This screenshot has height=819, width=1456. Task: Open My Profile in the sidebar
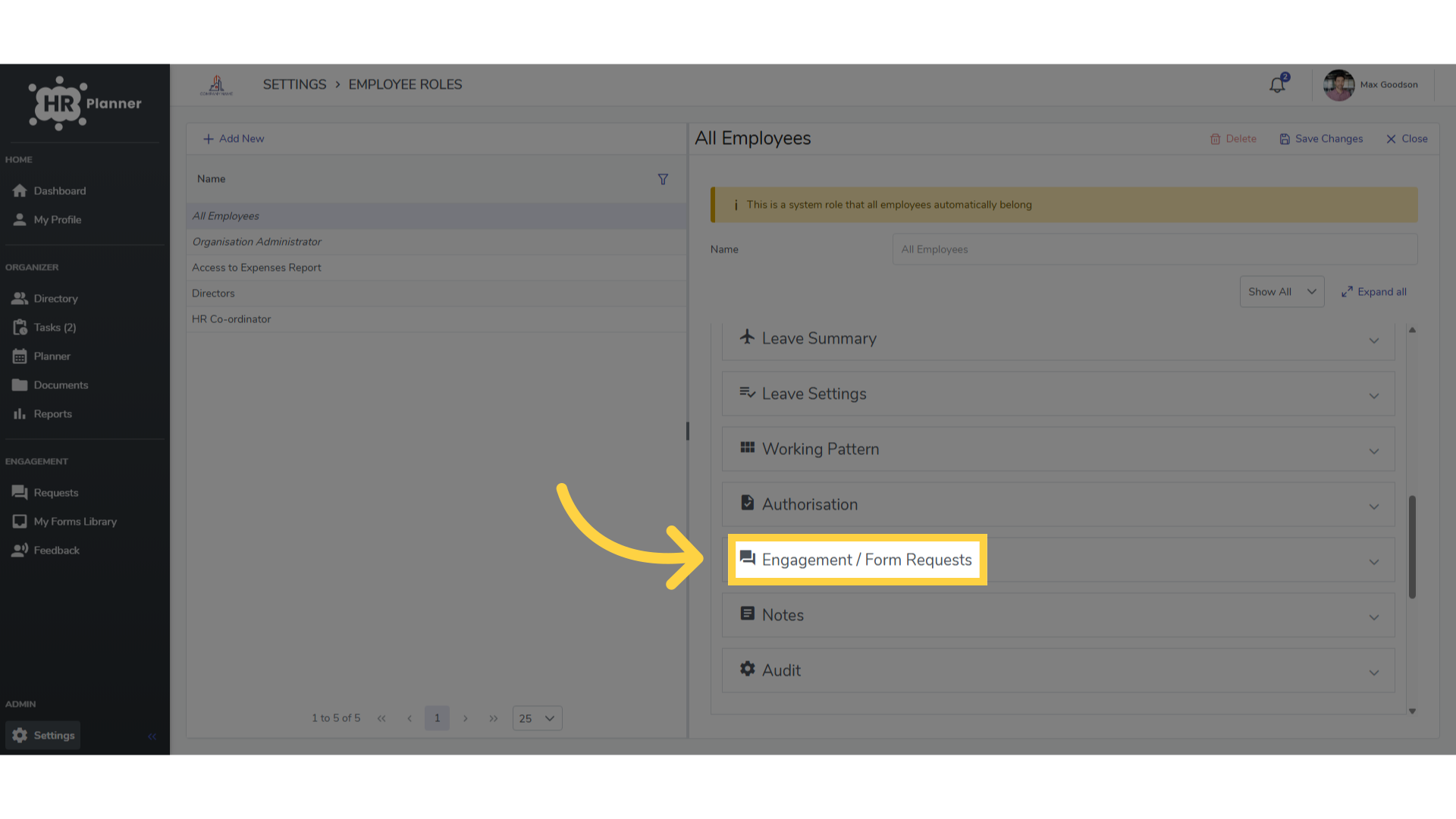48,220
